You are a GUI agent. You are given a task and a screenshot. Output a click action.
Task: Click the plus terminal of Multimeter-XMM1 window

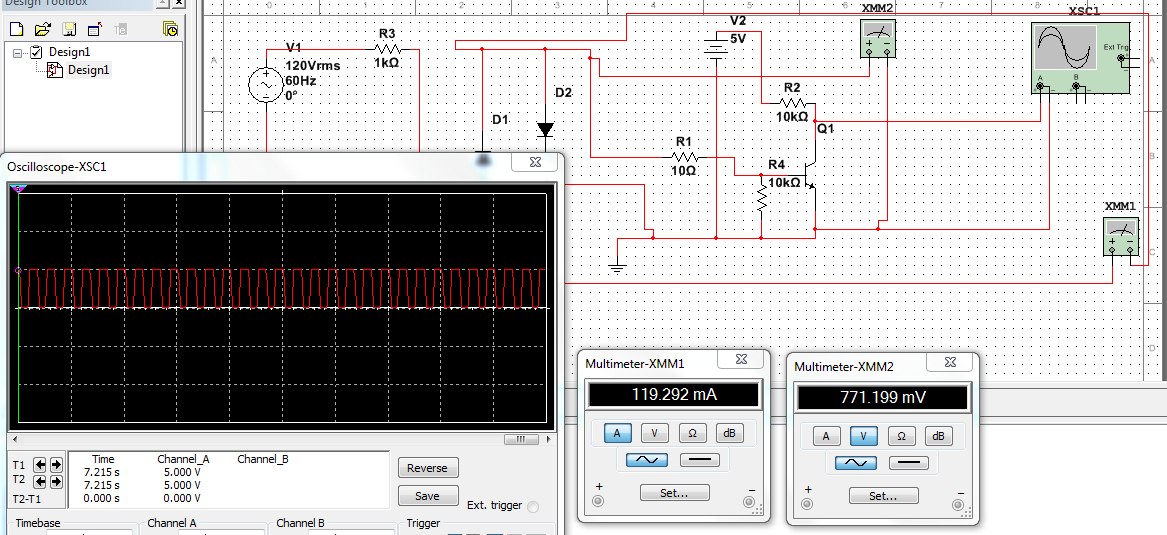598,500
